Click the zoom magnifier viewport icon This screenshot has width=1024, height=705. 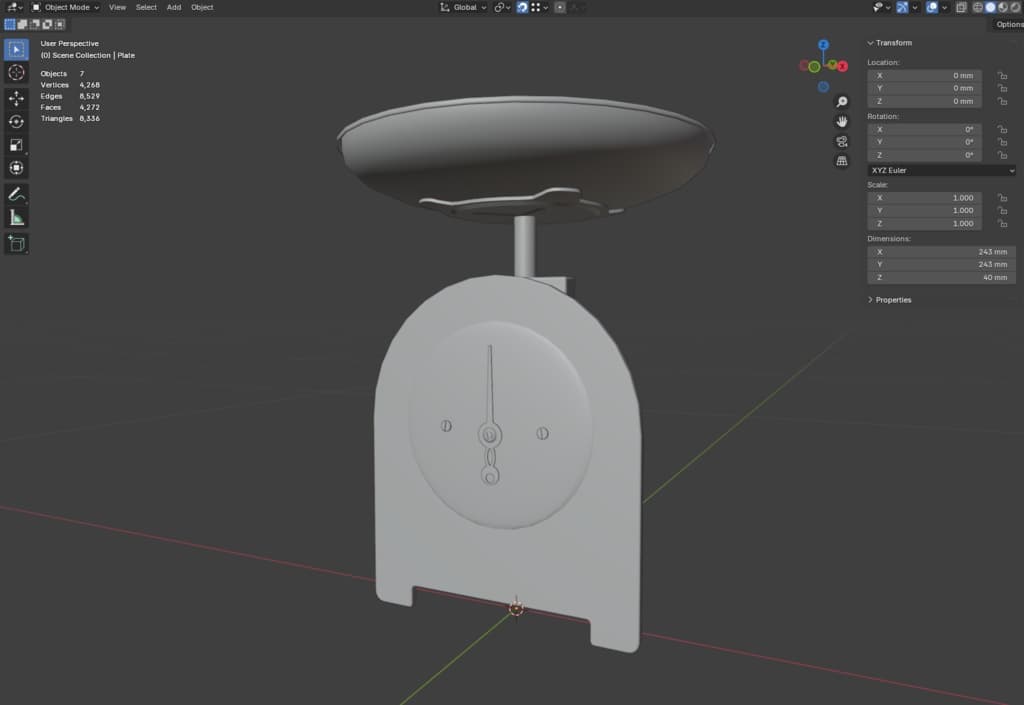[x=842, y=102]
